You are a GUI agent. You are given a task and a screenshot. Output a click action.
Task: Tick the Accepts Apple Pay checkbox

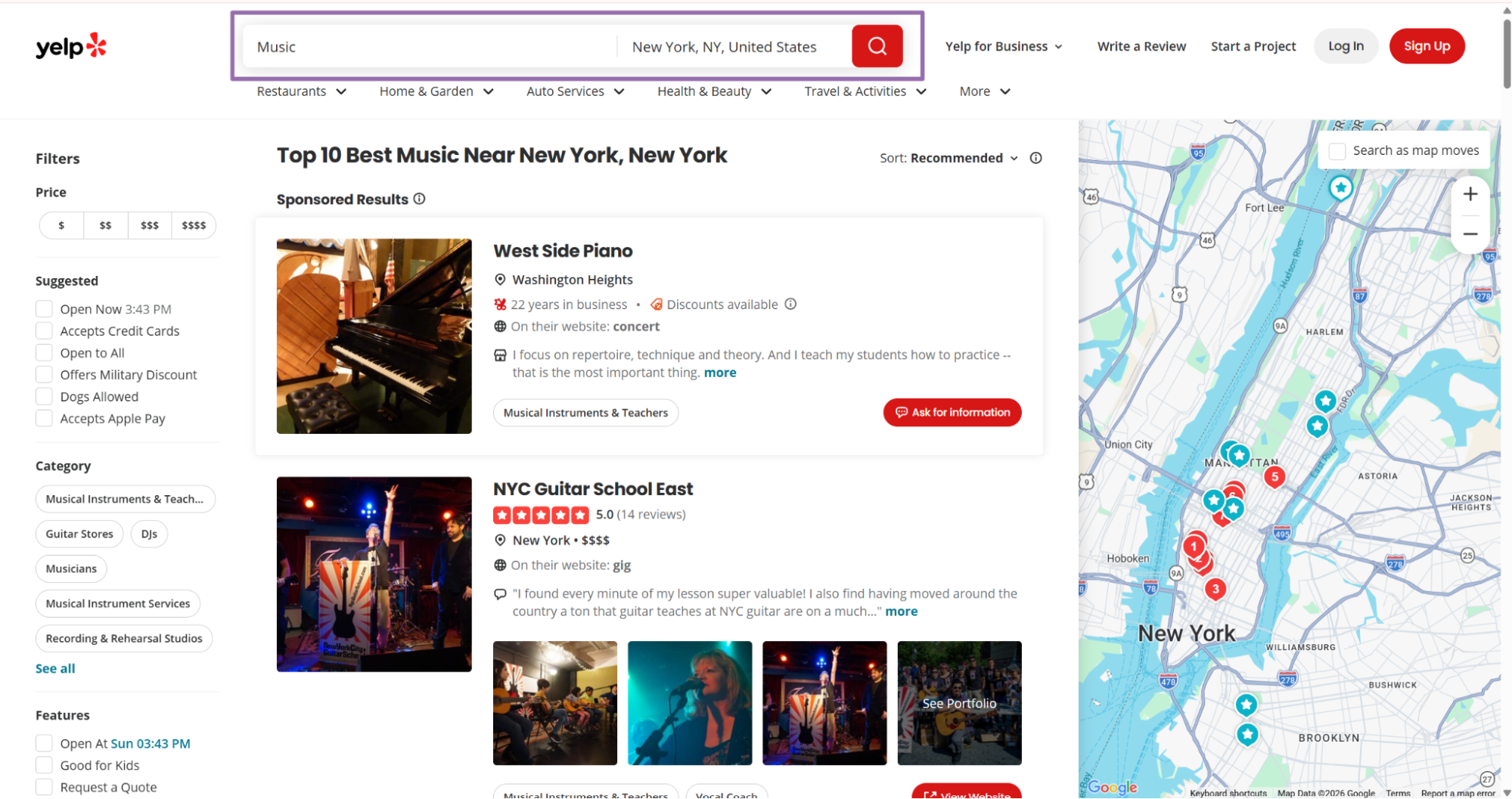(x=44, y=419)
